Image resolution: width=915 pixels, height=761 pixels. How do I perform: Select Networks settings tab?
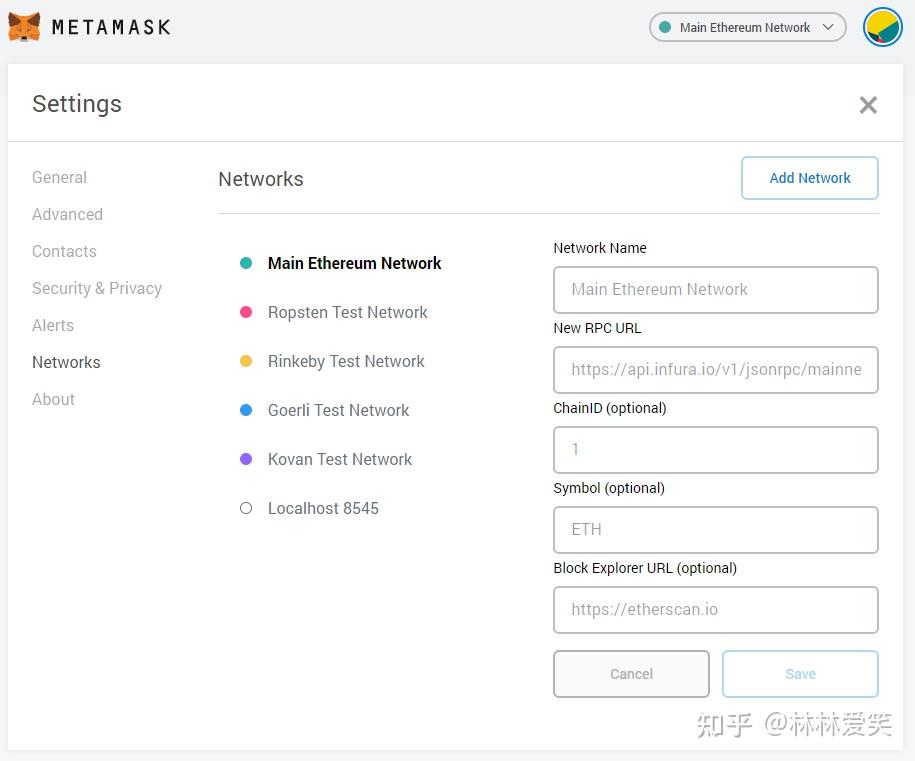66,362
